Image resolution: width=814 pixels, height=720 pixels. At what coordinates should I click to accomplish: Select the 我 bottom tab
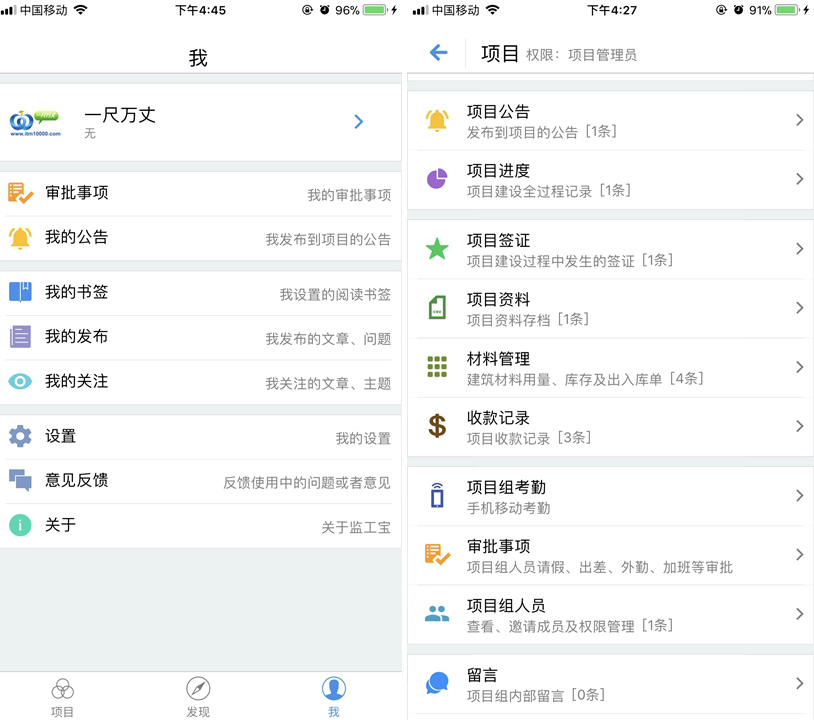(334, 697)
